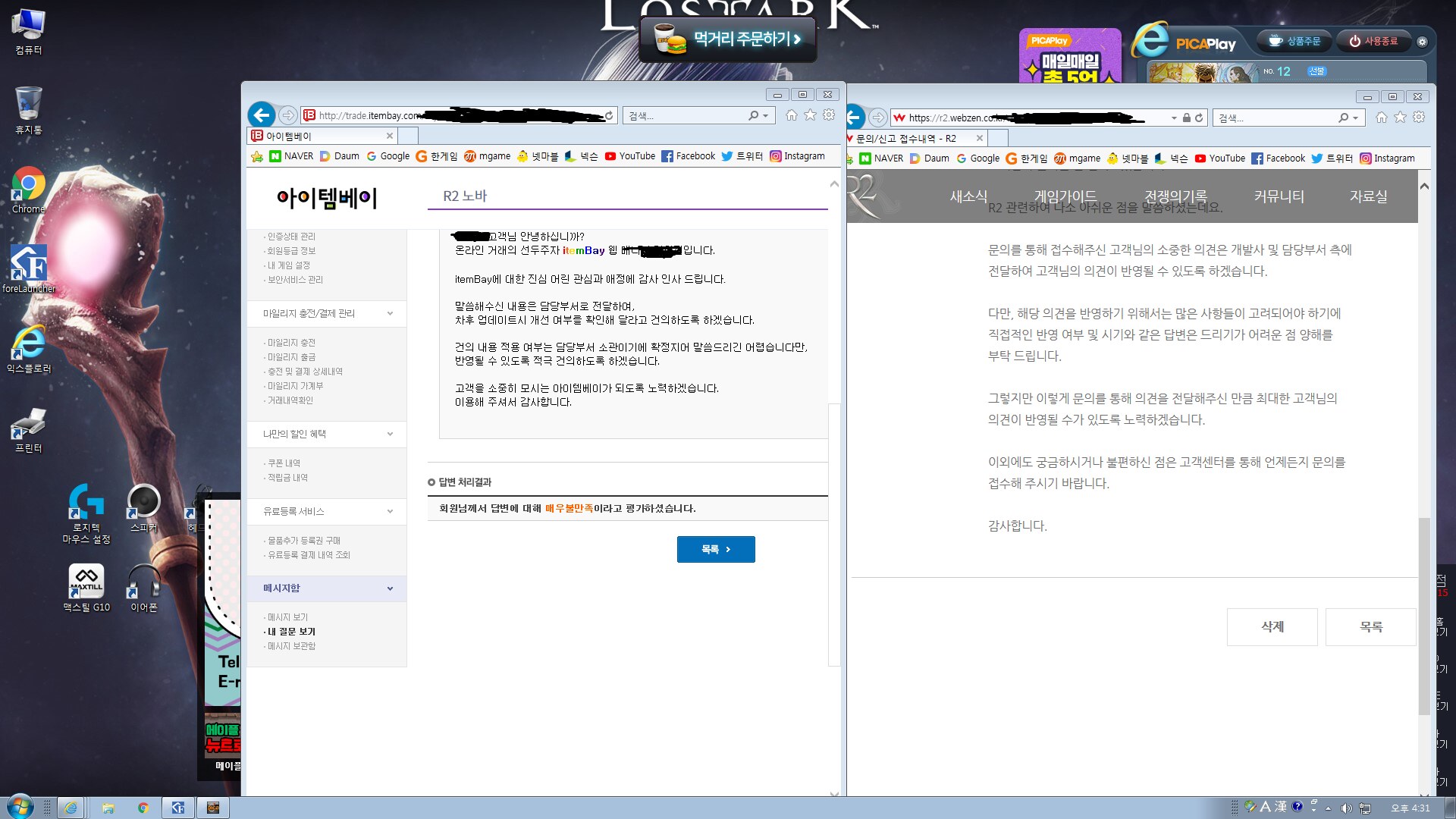This screenshot has height=819, width=1456.
Task: Open the 커뮤니티 menu on the R2 site
Action: click(x=1279, y=196)
